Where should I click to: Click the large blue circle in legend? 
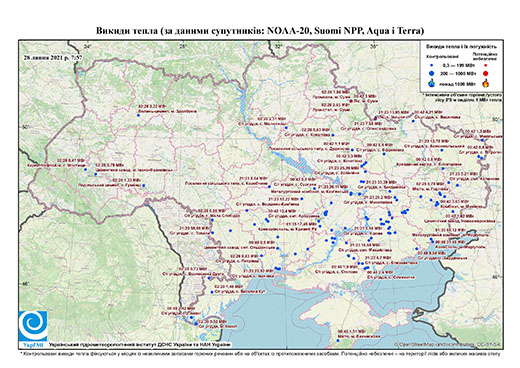[432, 73]
